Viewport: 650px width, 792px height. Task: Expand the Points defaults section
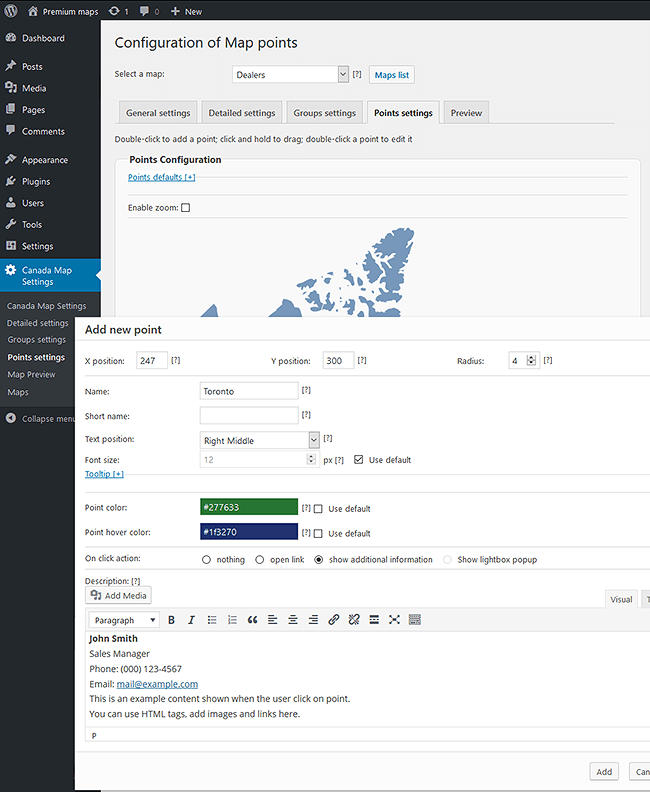(x=162, y=177)
